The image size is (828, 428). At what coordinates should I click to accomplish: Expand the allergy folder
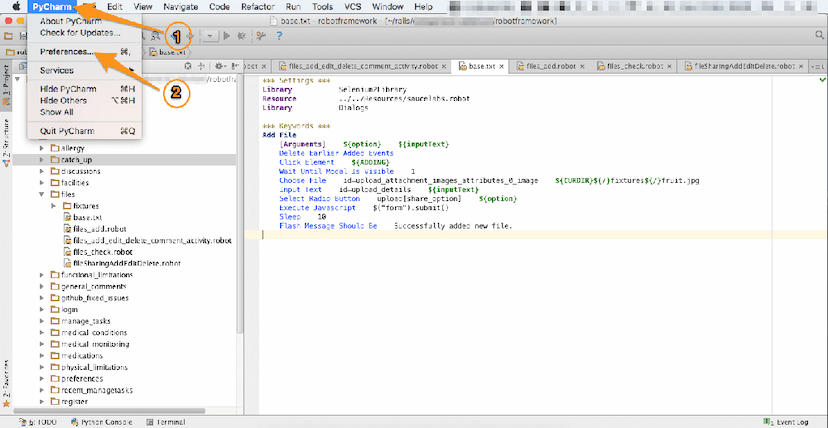tap(42, 148)
